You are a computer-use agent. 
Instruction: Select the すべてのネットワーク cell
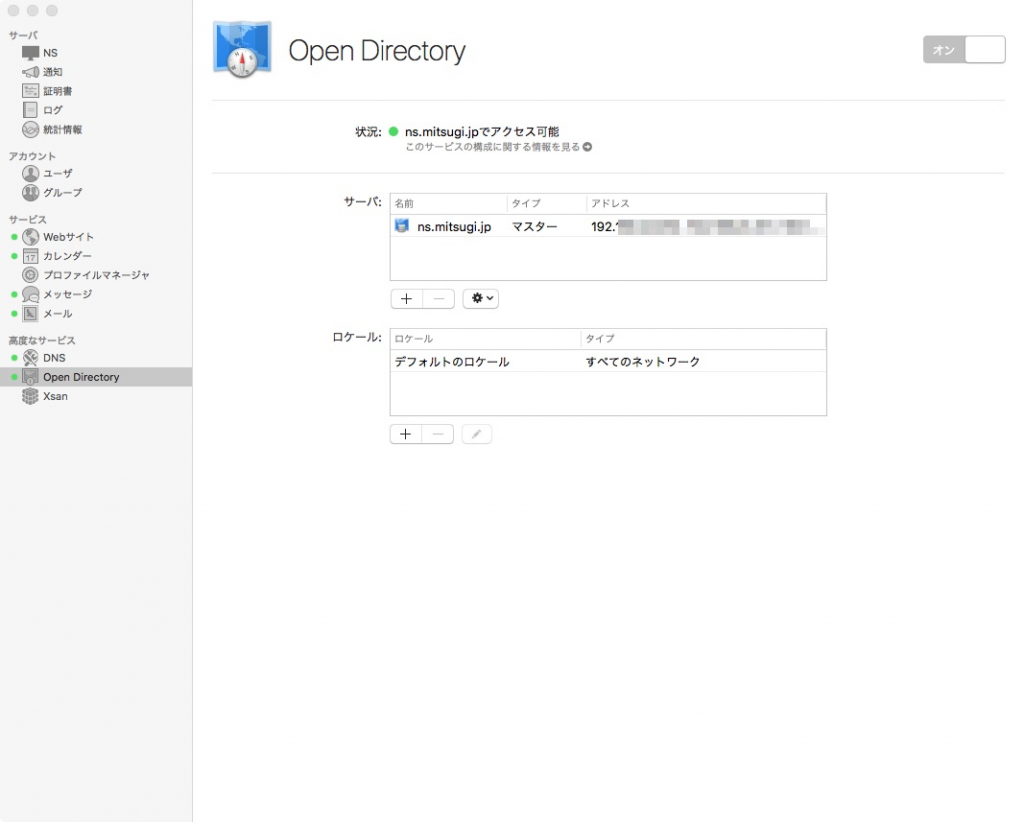point(643,362)
